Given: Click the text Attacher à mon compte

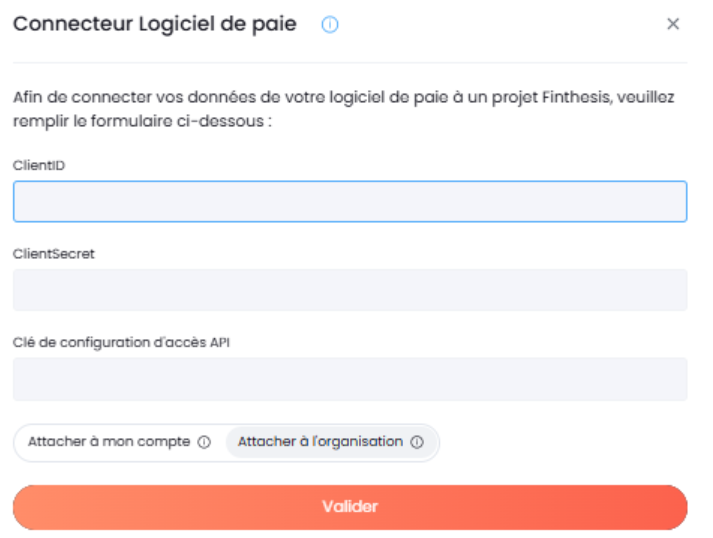Looking at the screenshot, I should click(109, 442).
